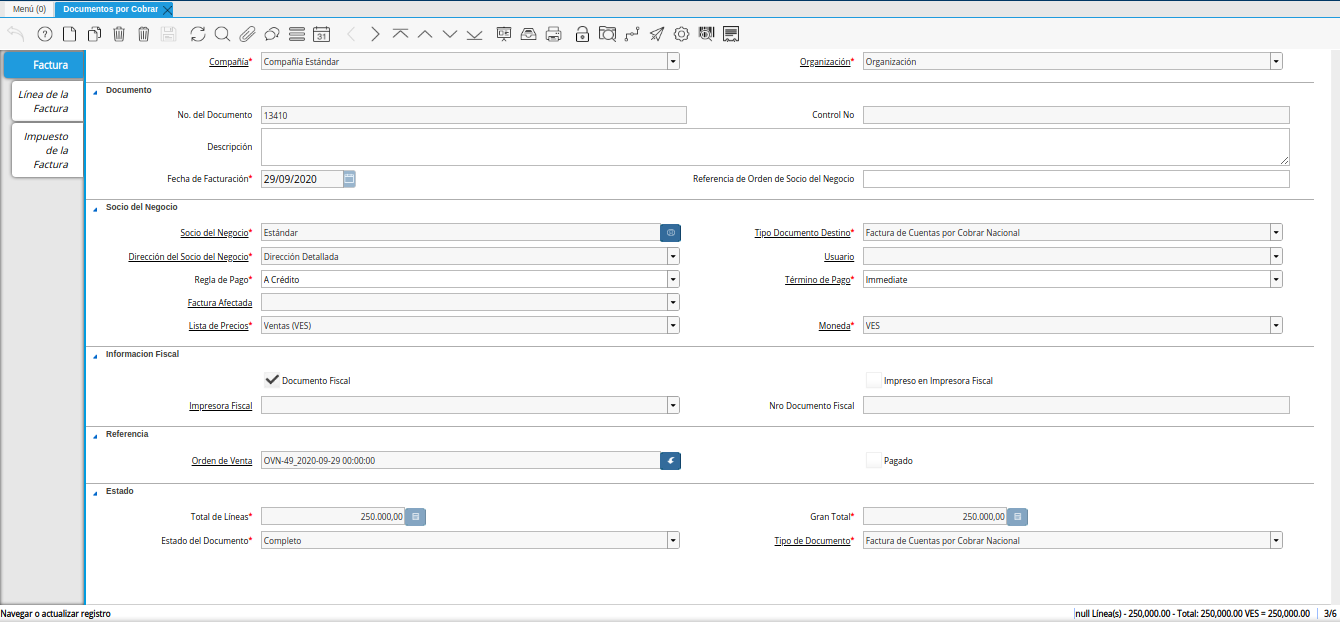Open the record search magnifier icon
Screen dimensions: 1340x622
[222, 34]
